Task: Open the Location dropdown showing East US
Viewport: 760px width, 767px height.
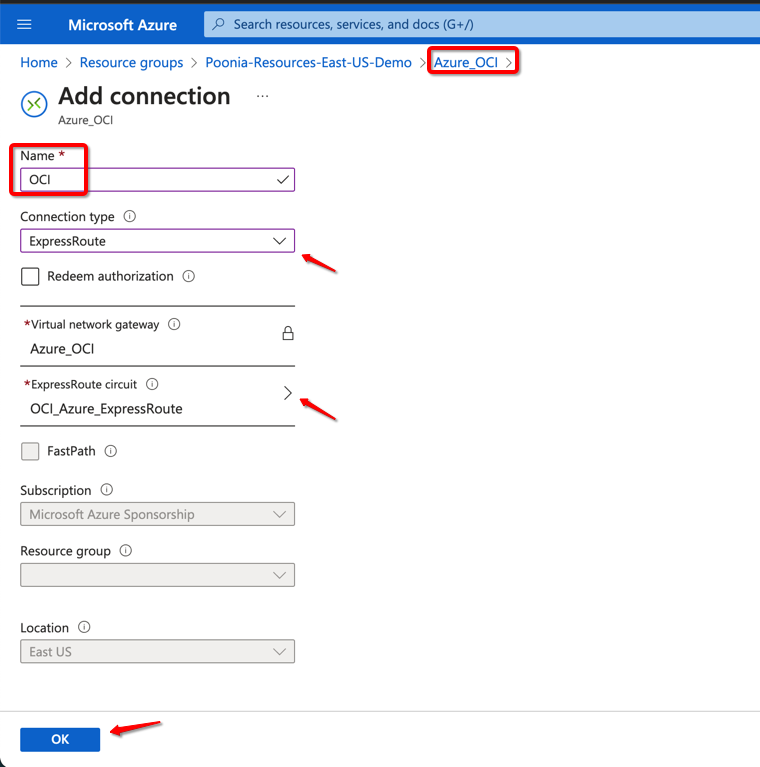Action: coord(157,652)
